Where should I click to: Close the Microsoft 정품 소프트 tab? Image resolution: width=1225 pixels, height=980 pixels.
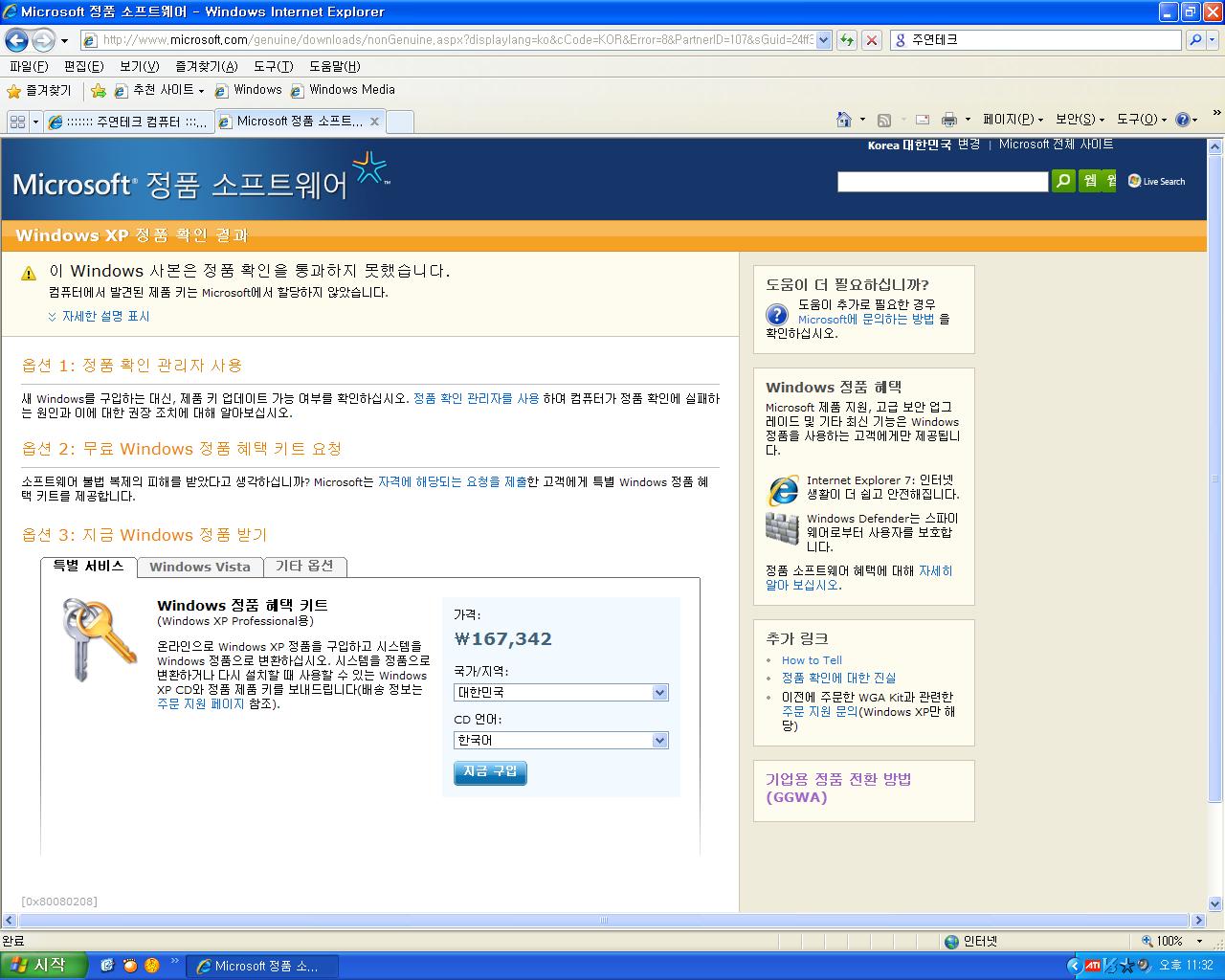[x=374, y=122]
